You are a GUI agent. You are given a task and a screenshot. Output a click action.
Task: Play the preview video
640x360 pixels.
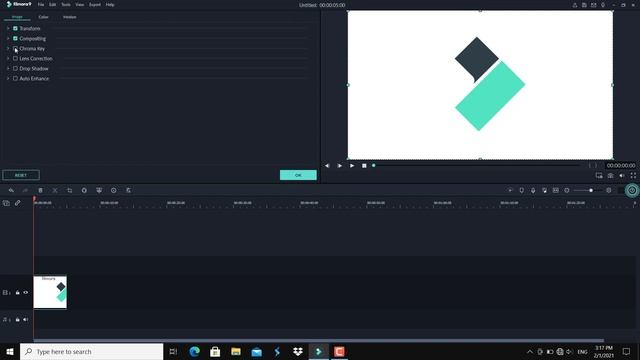(352, 166)
